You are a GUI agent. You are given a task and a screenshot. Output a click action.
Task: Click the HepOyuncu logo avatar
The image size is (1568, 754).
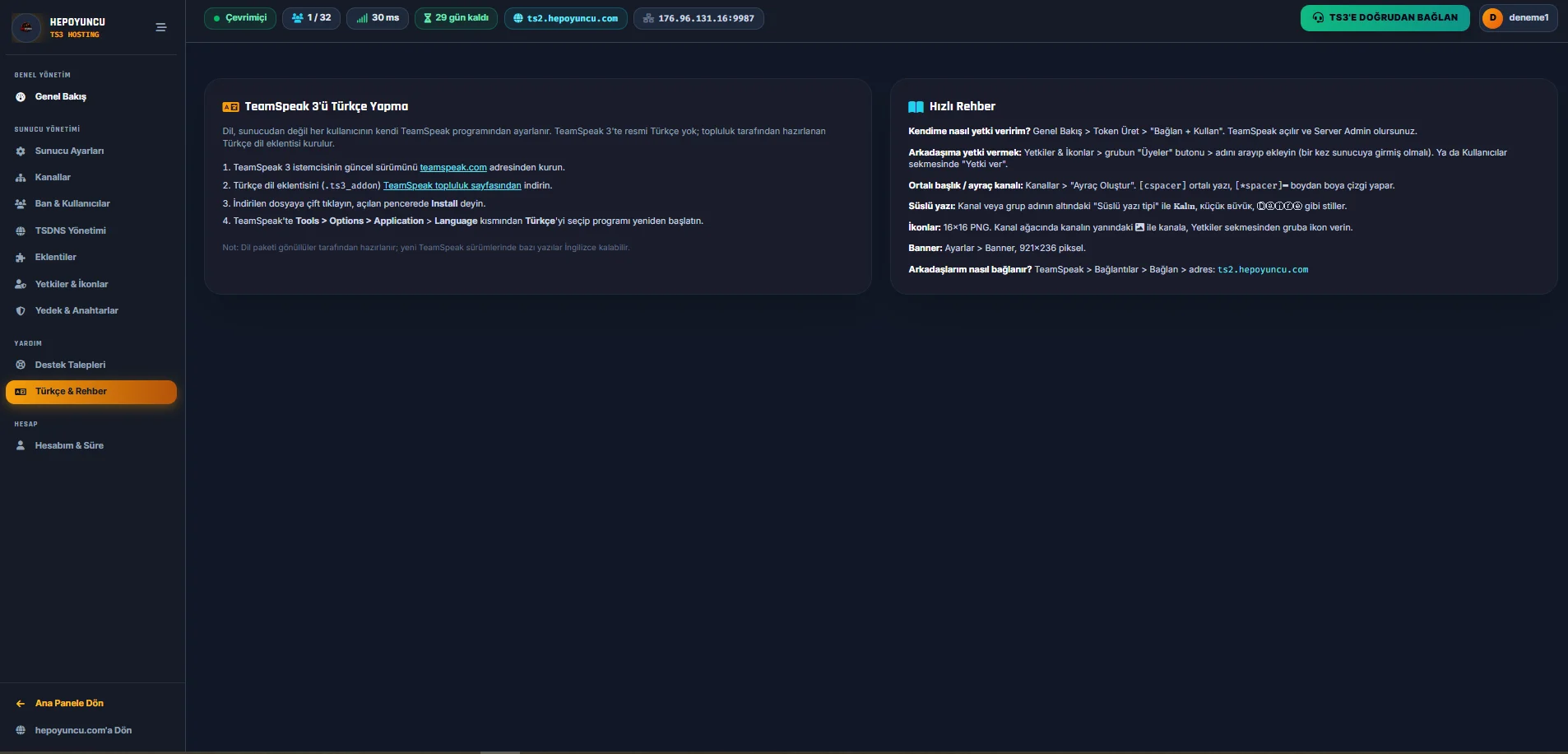[x=27, y=28]
